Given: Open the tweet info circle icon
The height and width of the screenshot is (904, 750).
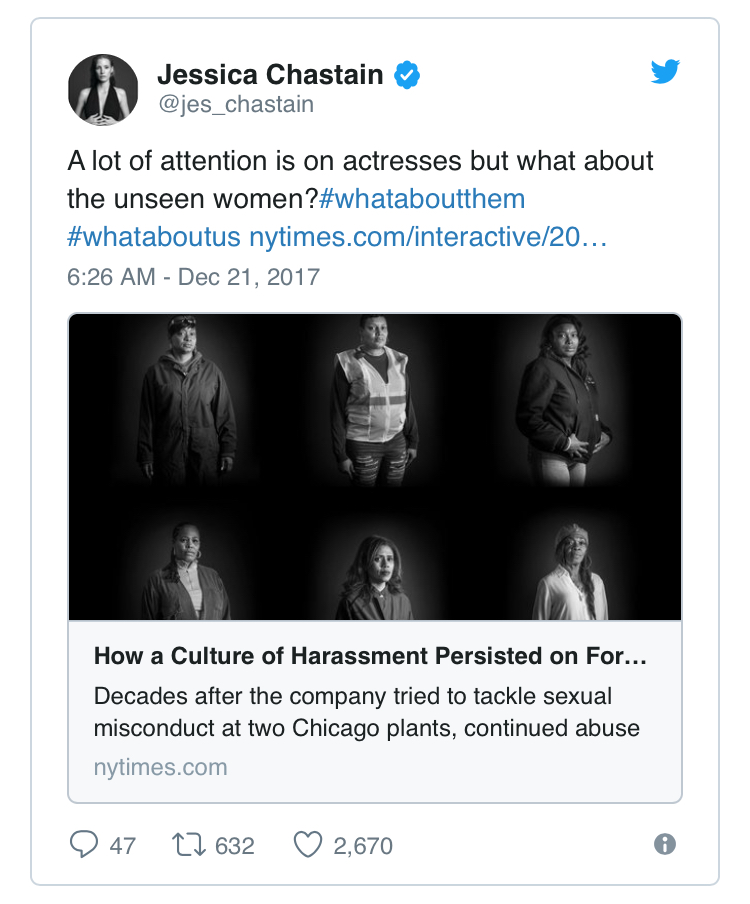Looking at the screenshot, I should [x=665, y=845].
